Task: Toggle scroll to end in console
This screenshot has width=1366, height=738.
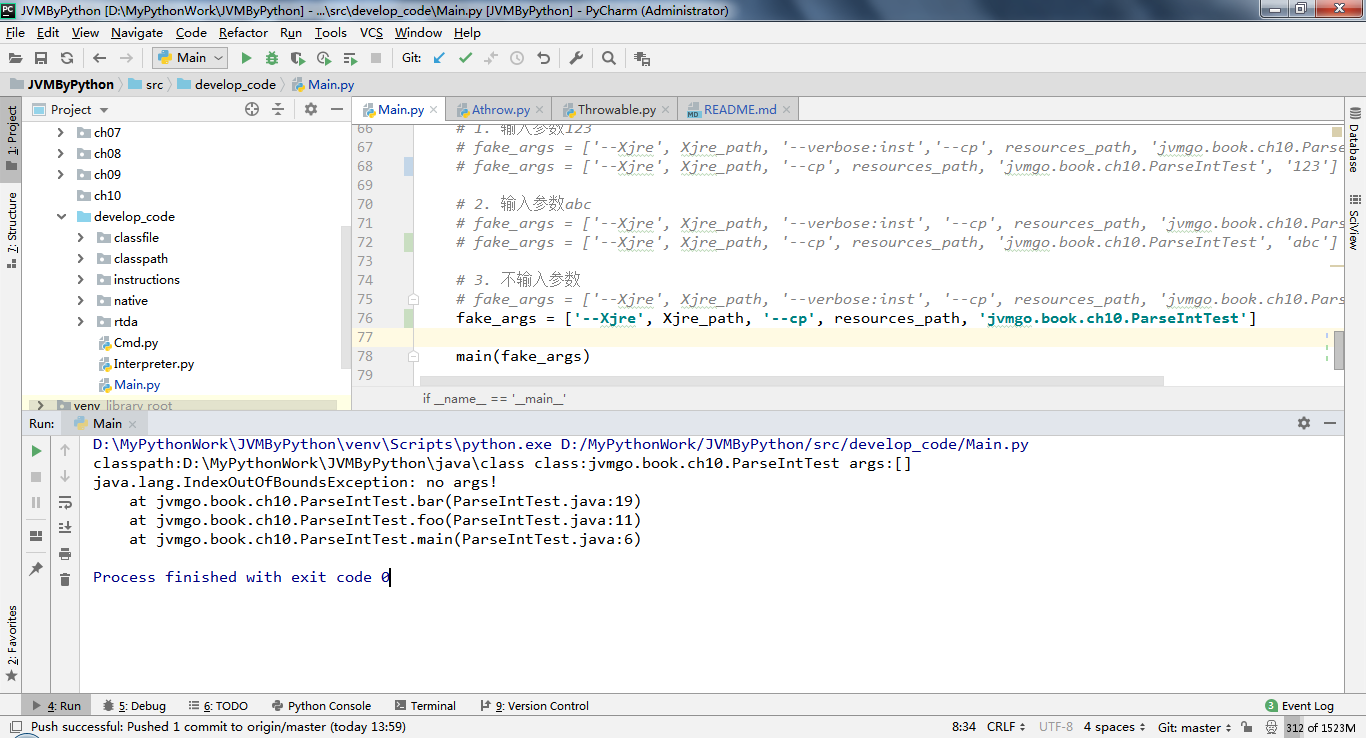Action: pos(65,528)
